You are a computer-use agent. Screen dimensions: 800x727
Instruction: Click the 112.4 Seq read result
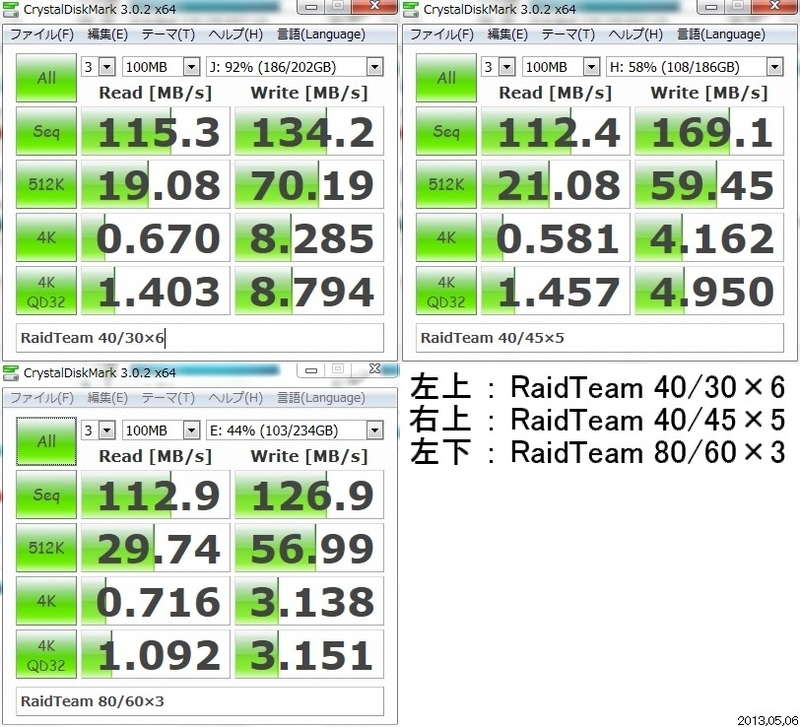(x=556, y=131)
